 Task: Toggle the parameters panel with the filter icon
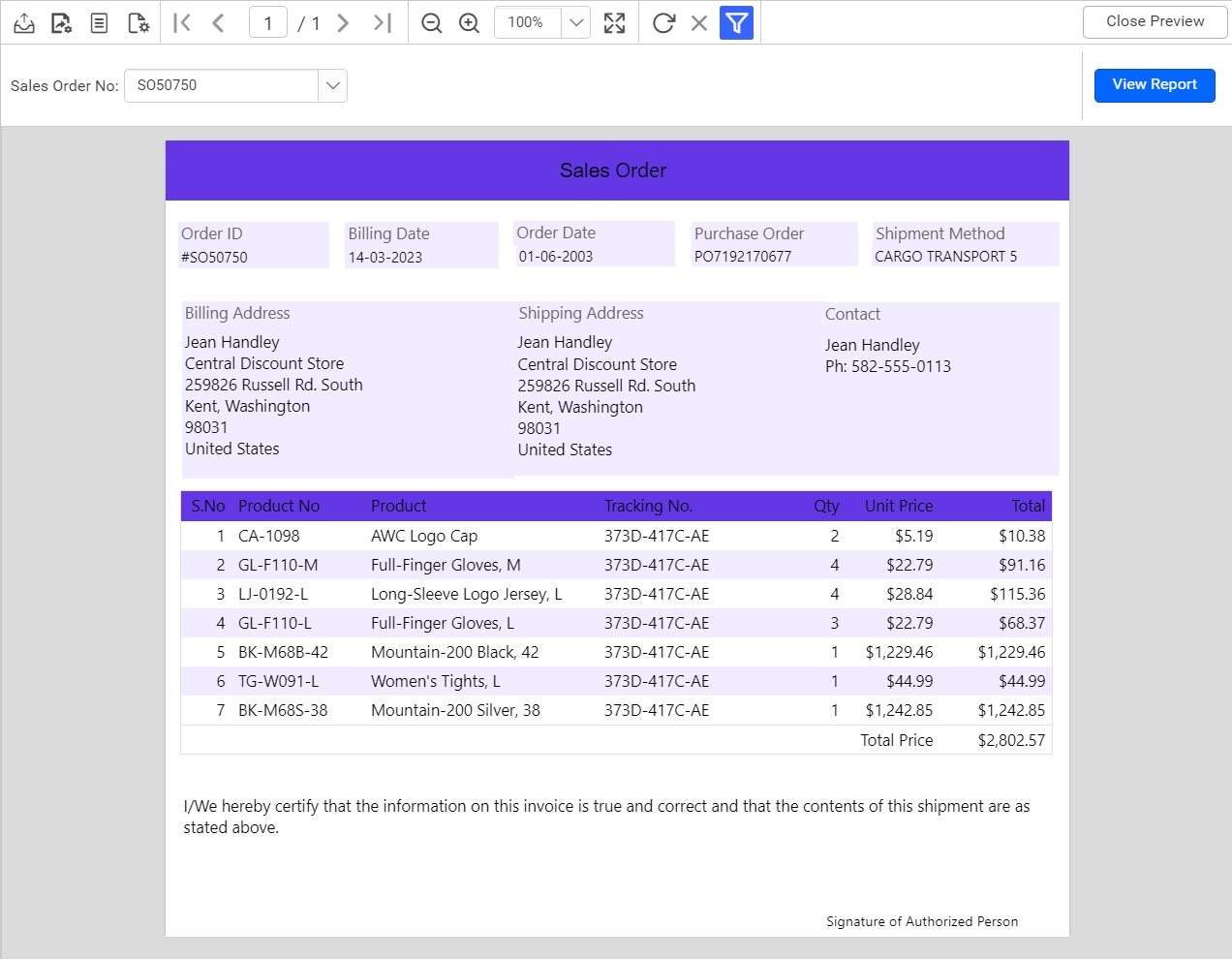[x=737, y=22]
